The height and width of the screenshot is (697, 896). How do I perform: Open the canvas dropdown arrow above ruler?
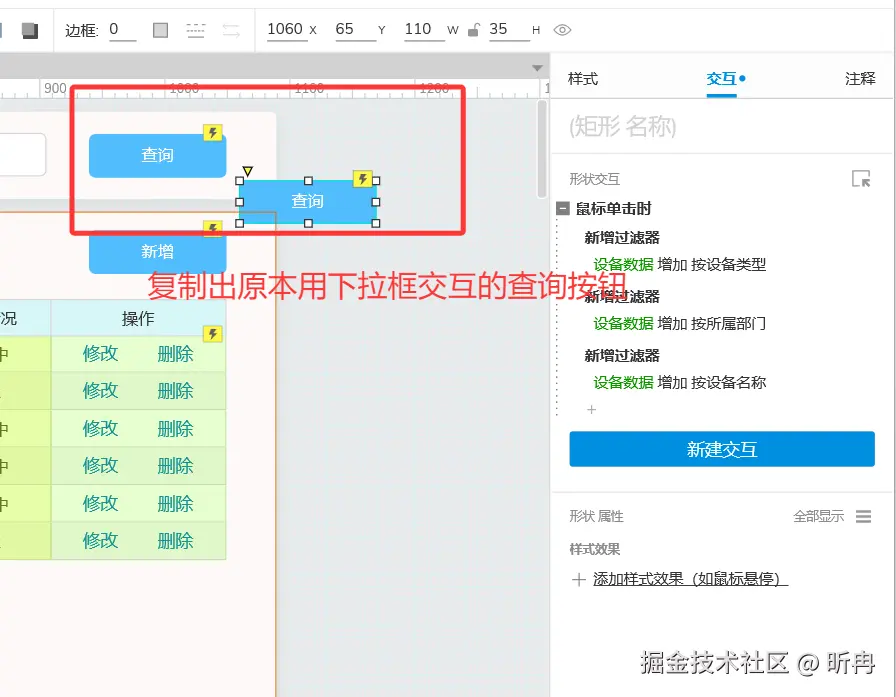click(537, 68)
